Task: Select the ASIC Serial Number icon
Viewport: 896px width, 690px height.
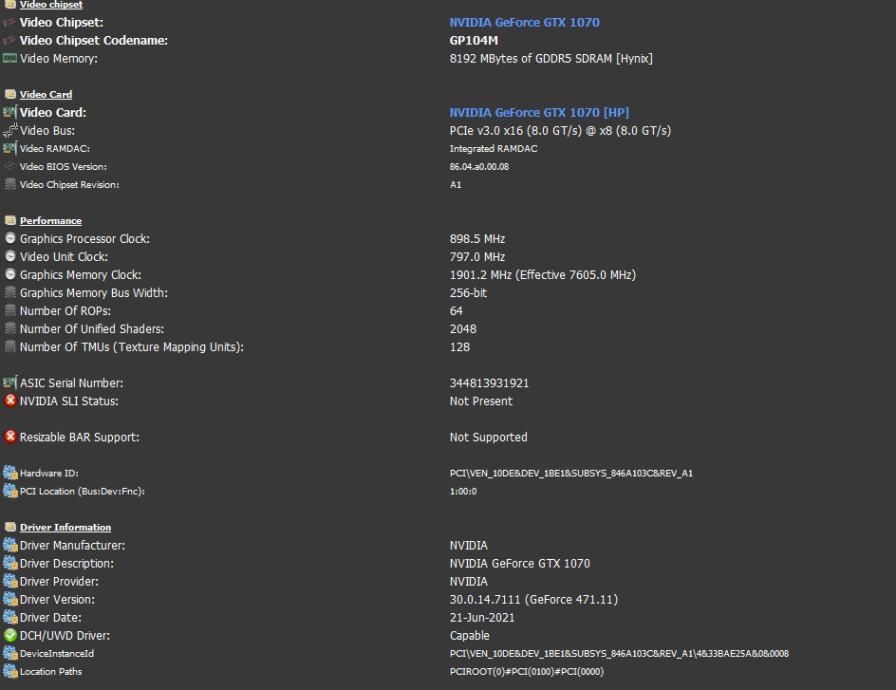Action: [x=10, y=383]
